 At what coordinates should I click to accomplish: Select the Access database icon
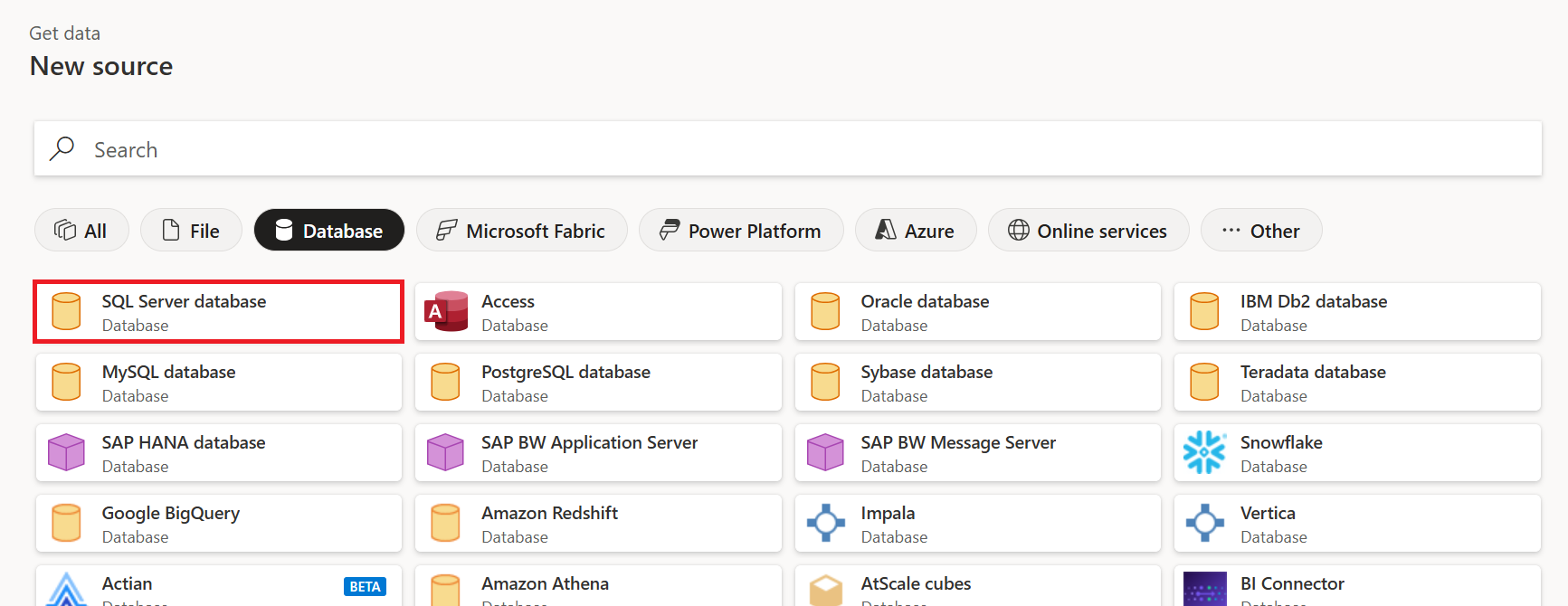point(446,311)
